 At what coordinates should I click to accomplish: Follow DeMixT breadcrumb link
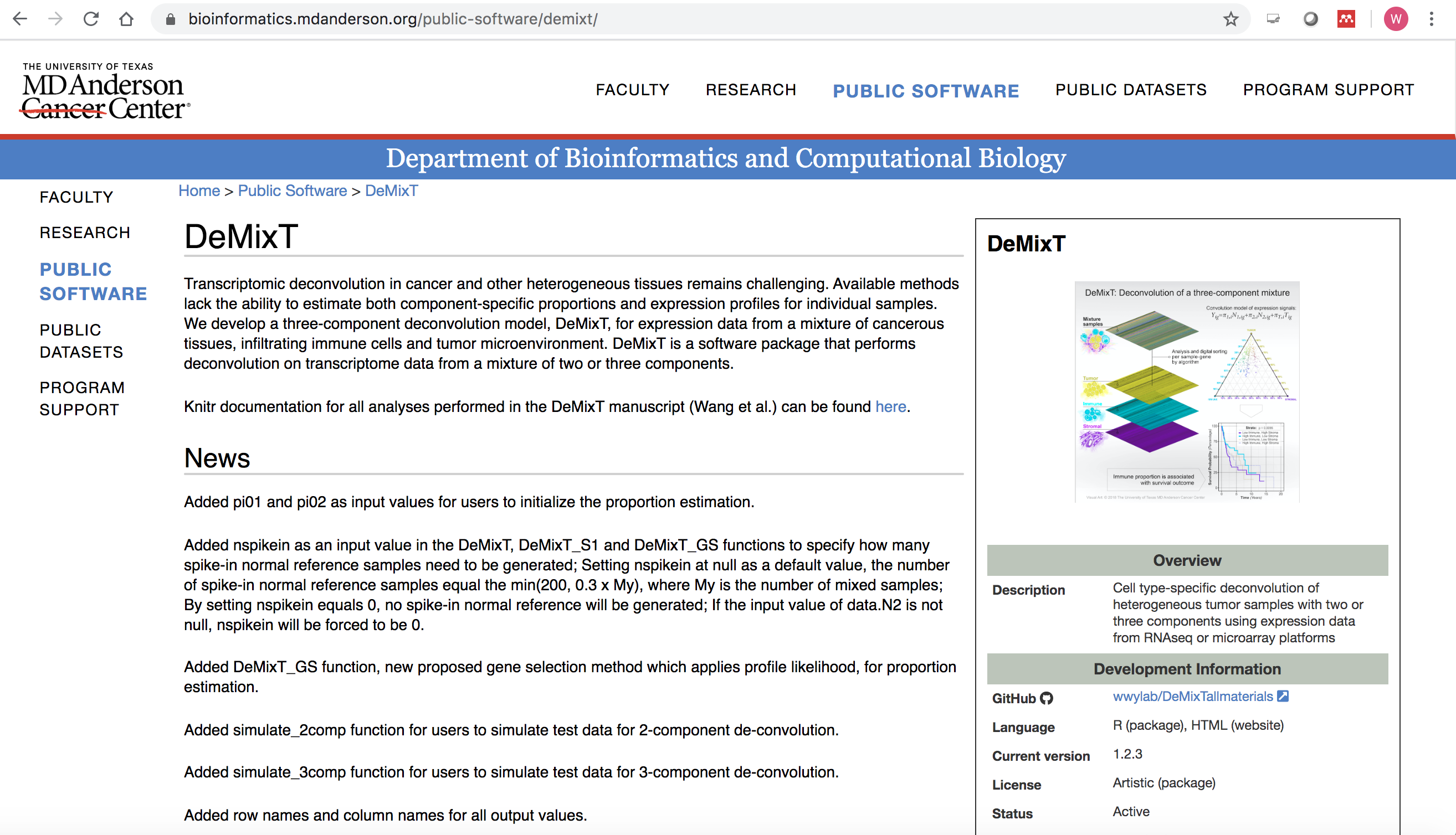click(x=391, y=190)
